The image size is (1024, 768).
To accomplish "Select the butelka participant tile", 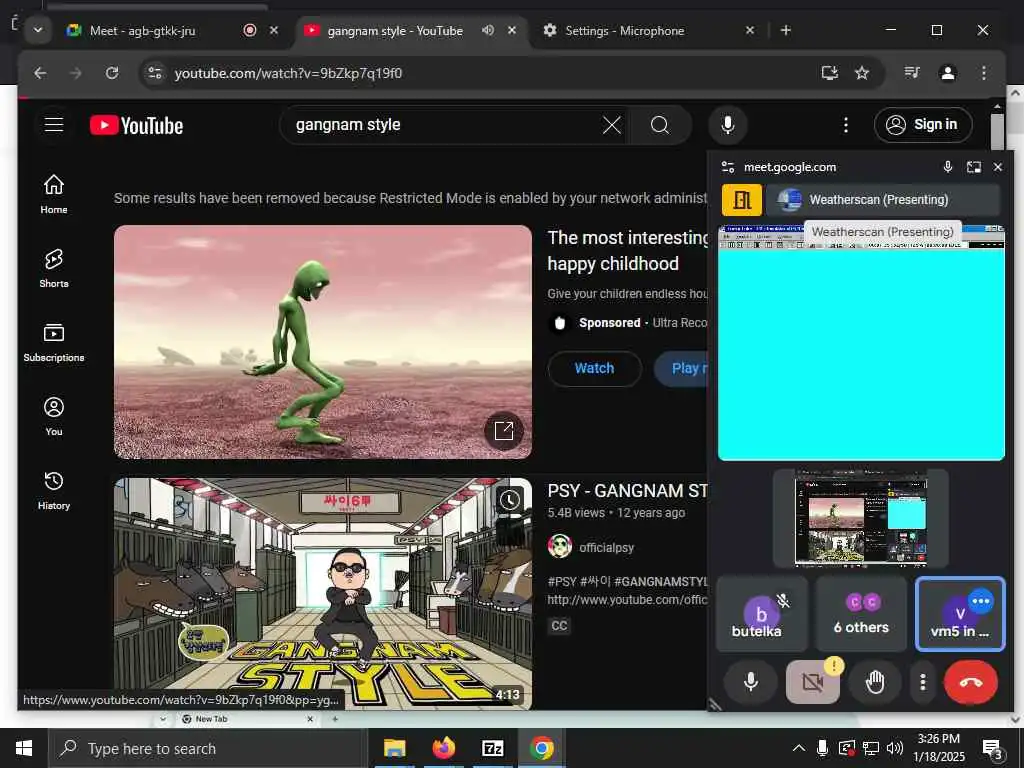I will (761, 614).
